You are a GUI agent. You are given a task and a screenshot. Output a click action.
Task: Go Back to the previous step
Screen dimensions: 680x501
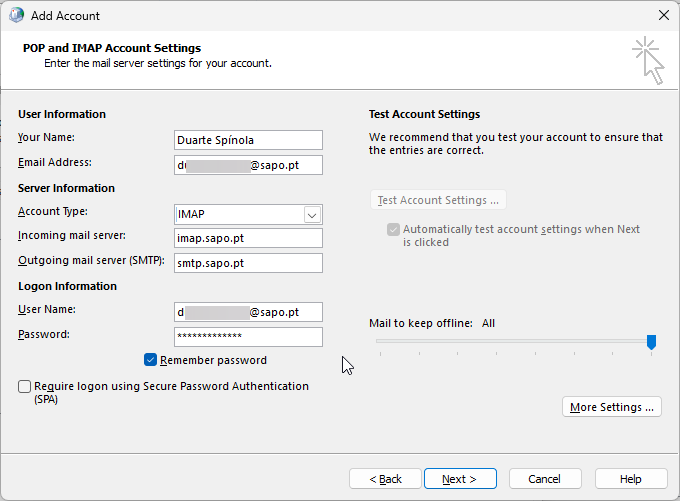pos(384,479)
